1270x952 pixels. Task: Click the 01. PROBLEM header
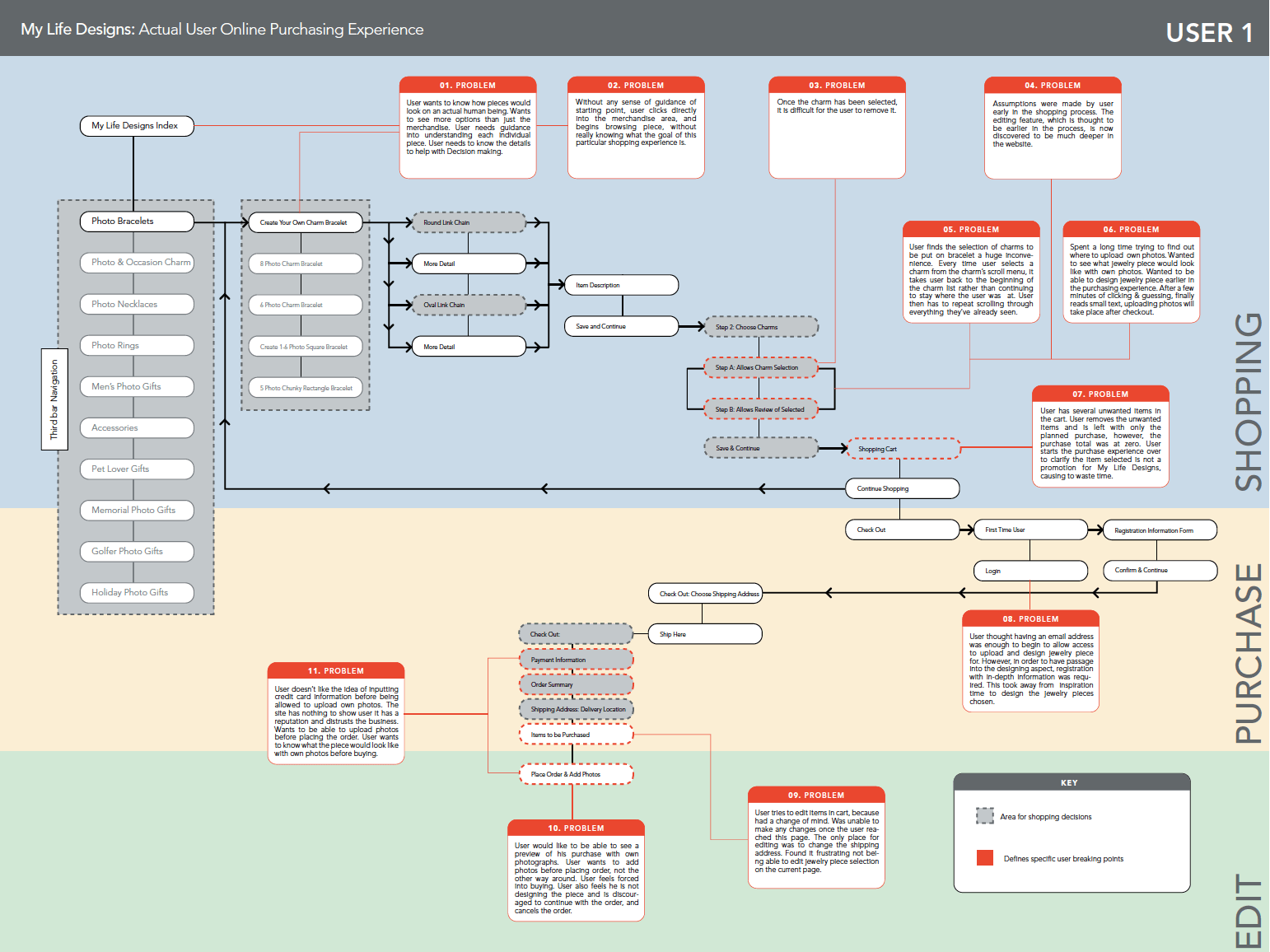tap(468, 86)
